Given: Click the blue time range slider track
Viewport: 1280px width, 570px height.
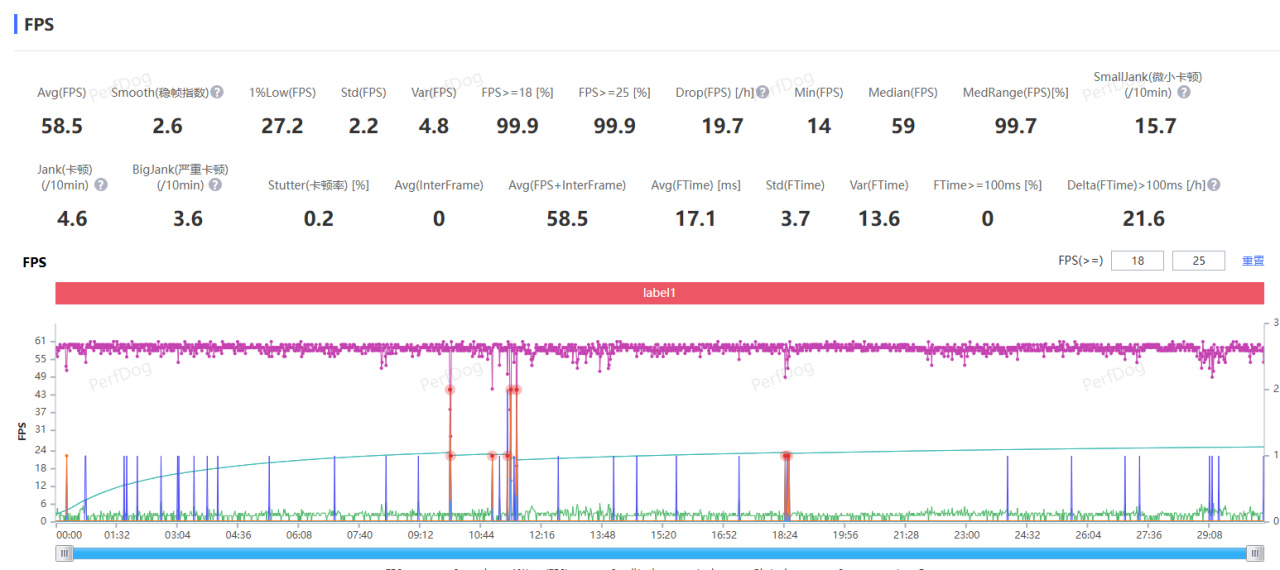Looking at the screenshot, I should click(659, 553).
